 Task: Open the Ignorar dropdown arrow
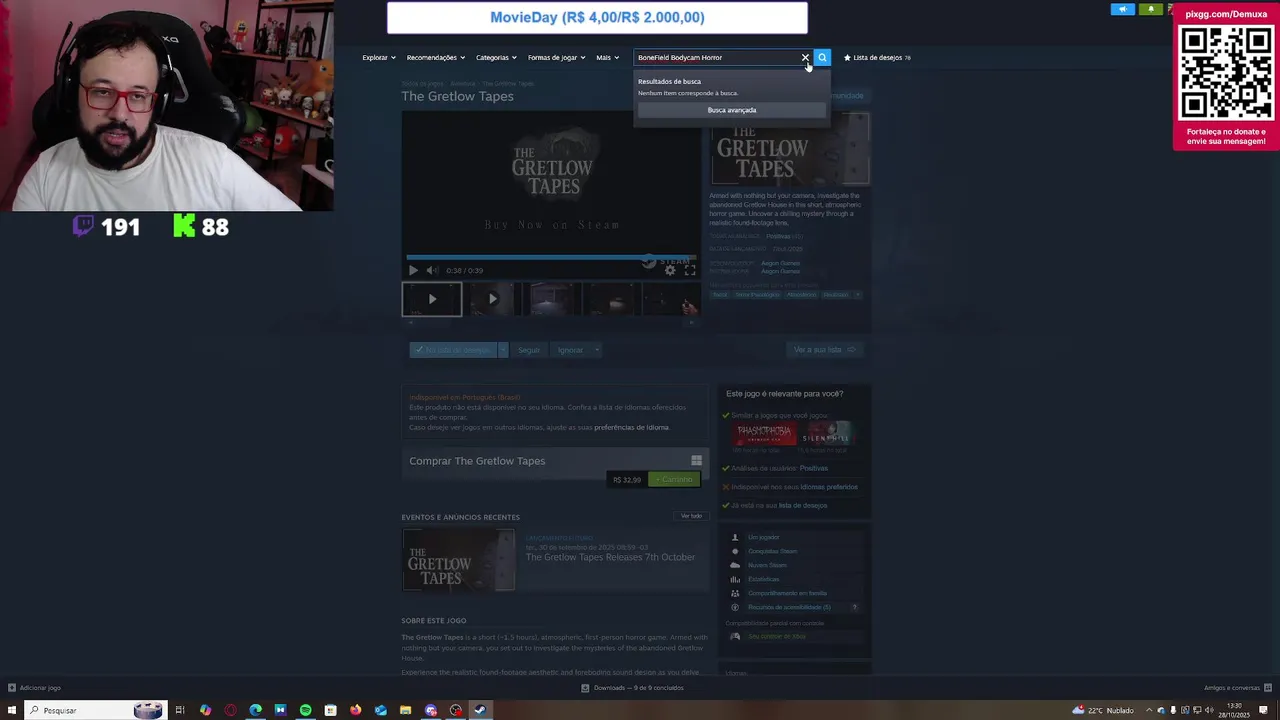coord(596,350)
